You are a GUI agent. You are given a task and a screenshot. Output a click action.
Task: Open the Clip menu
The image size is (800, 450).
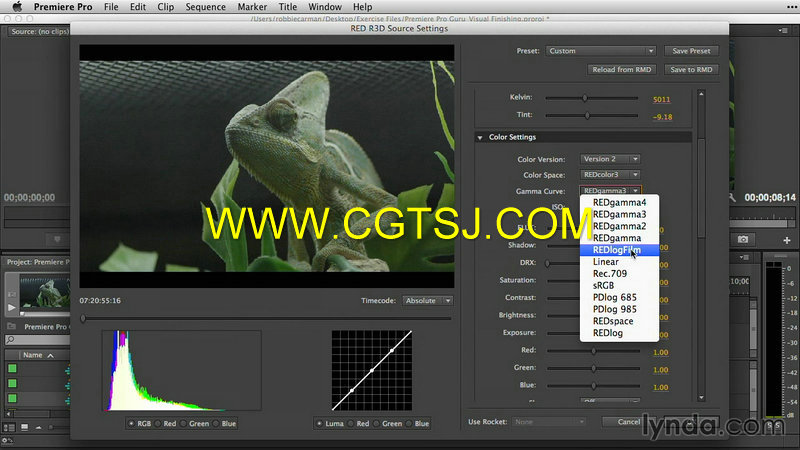(x=165, y=7)
